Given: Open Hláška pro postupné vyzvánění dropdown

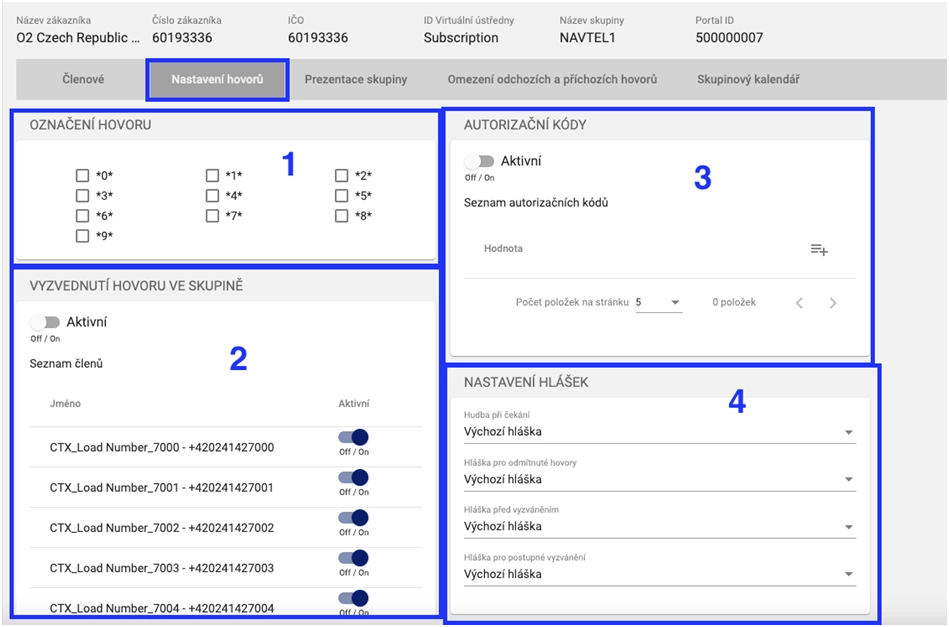Looking at the screenshot, I should point(659,574).
